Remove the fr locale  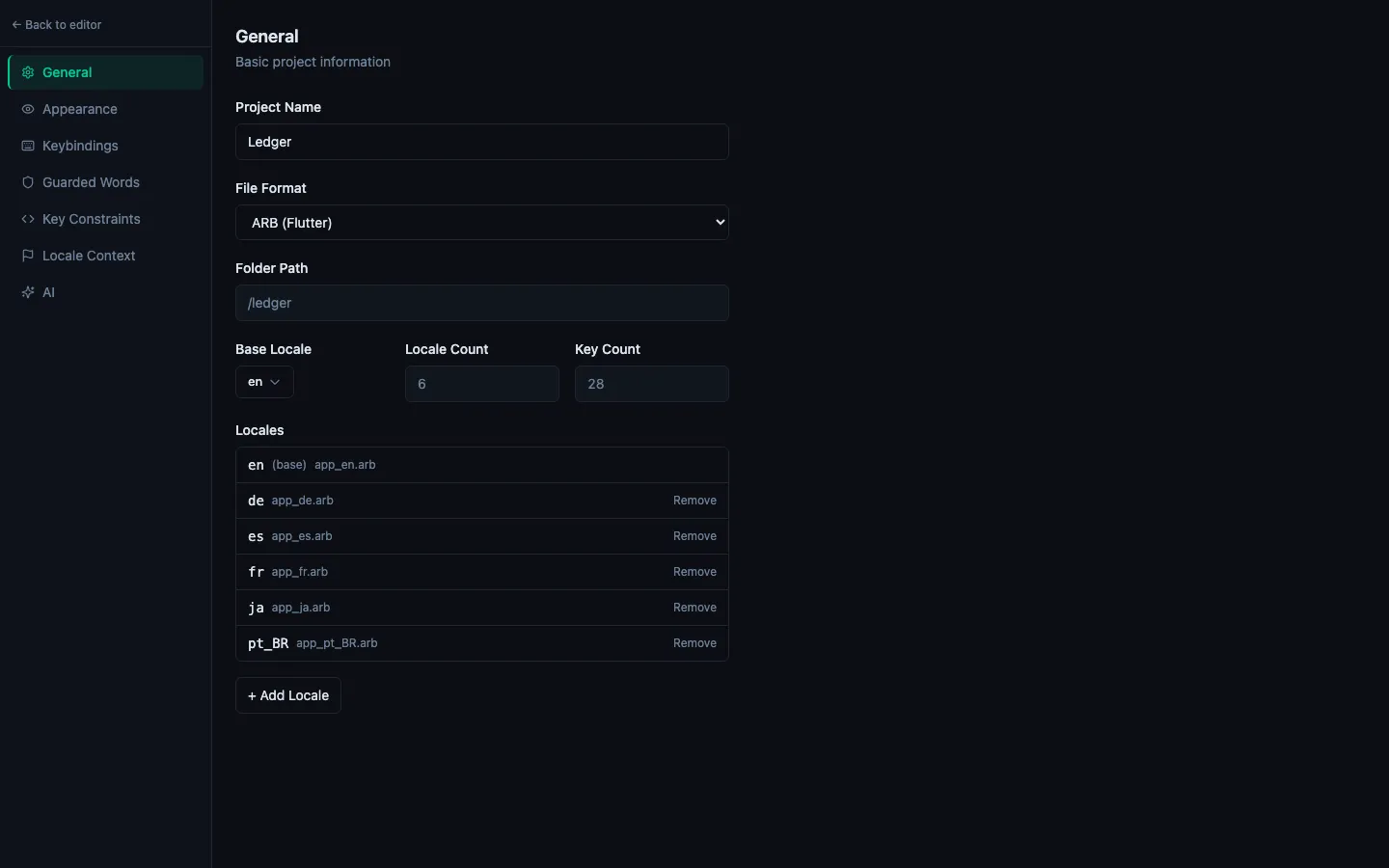coord(694,572)
